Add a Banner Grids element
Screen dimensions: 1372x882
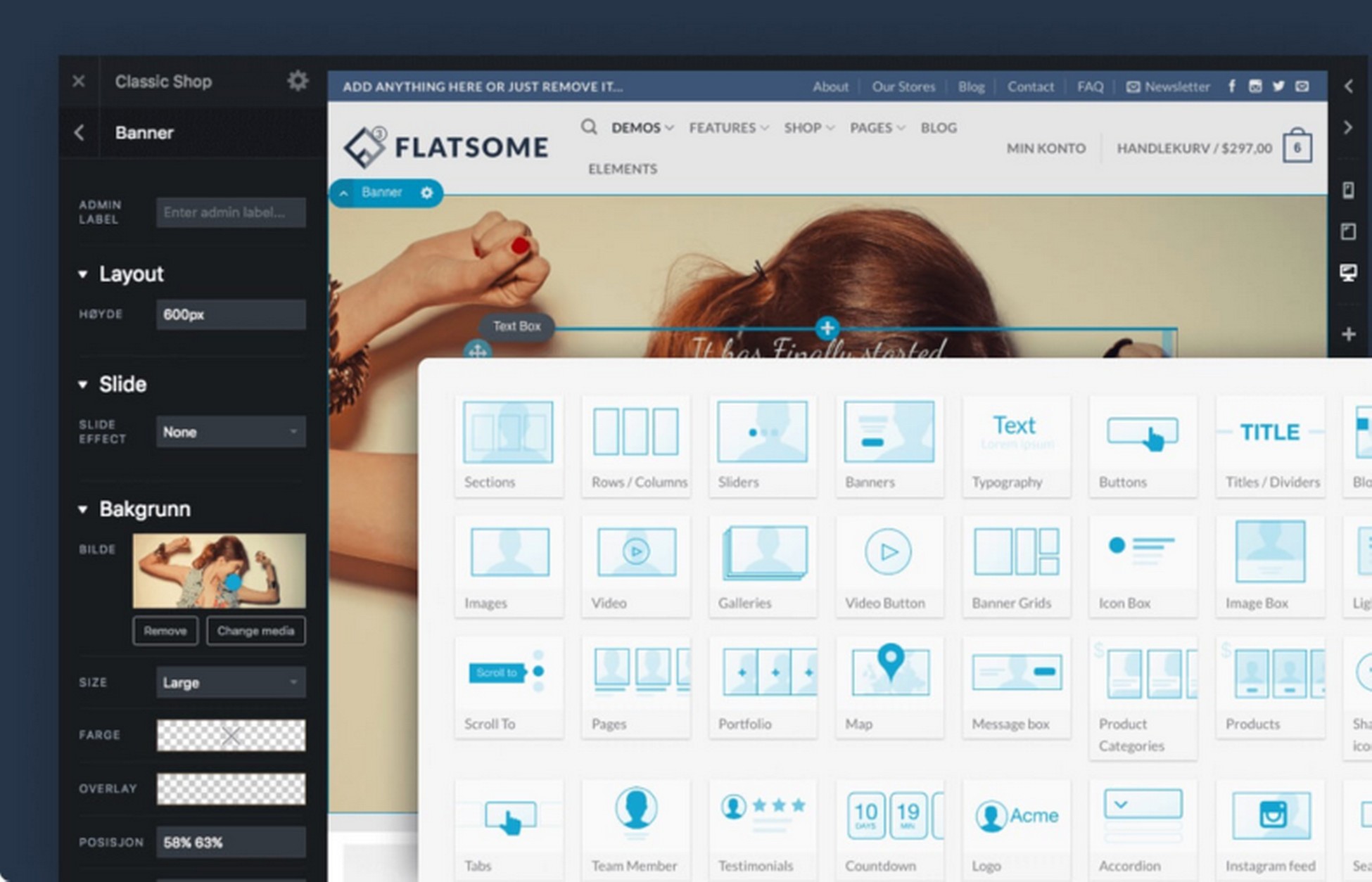click(1016, 567)
